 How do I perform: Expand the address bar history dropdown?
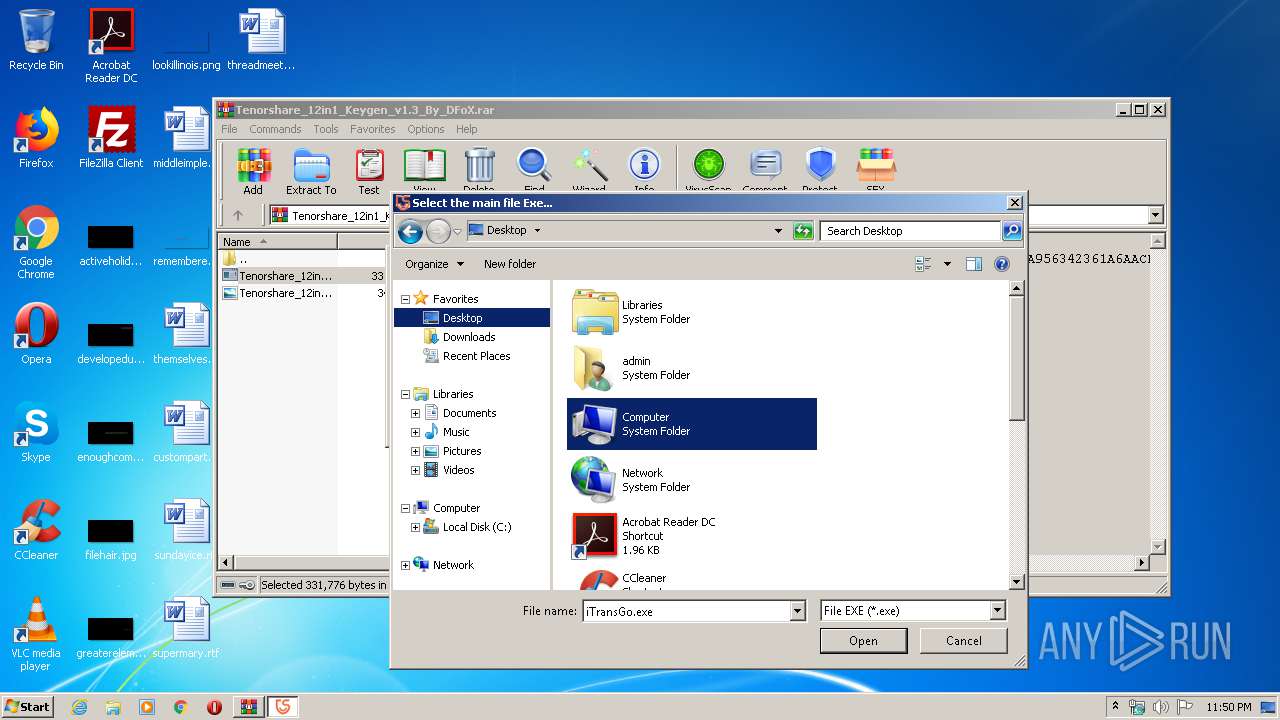pos(778,231)
